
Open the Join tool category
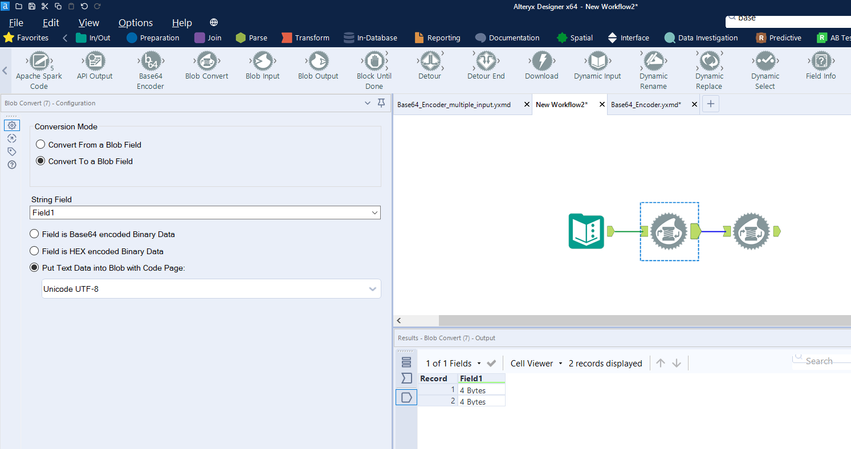pyautogui.click(x=208, y=38)
